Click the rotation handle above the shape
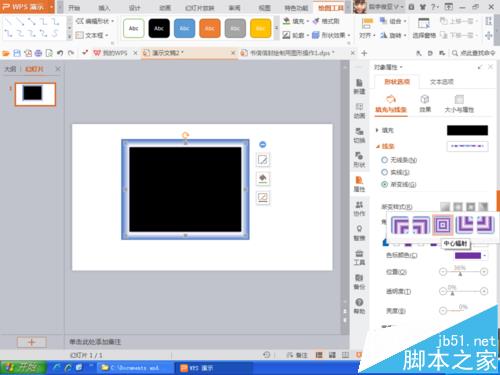 pos(185,135)
